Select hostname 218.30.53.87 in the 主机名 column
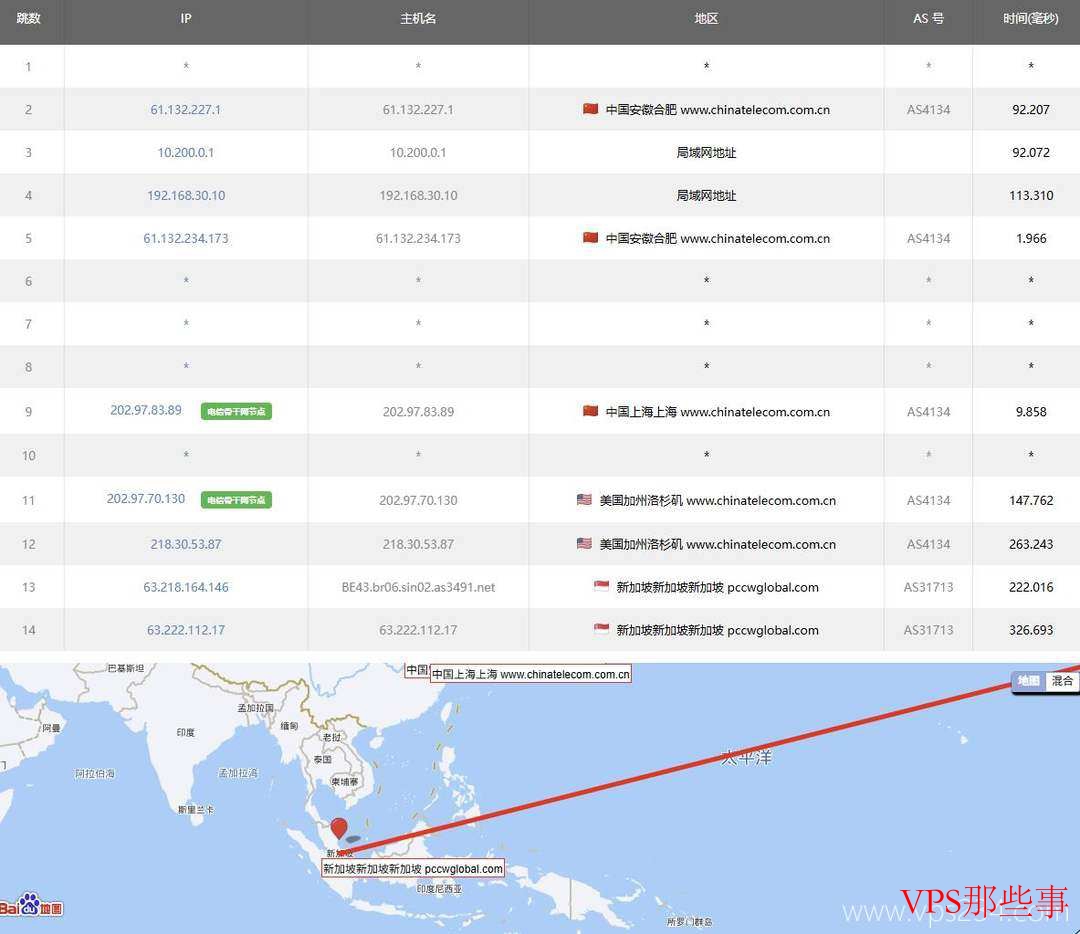 418,544
